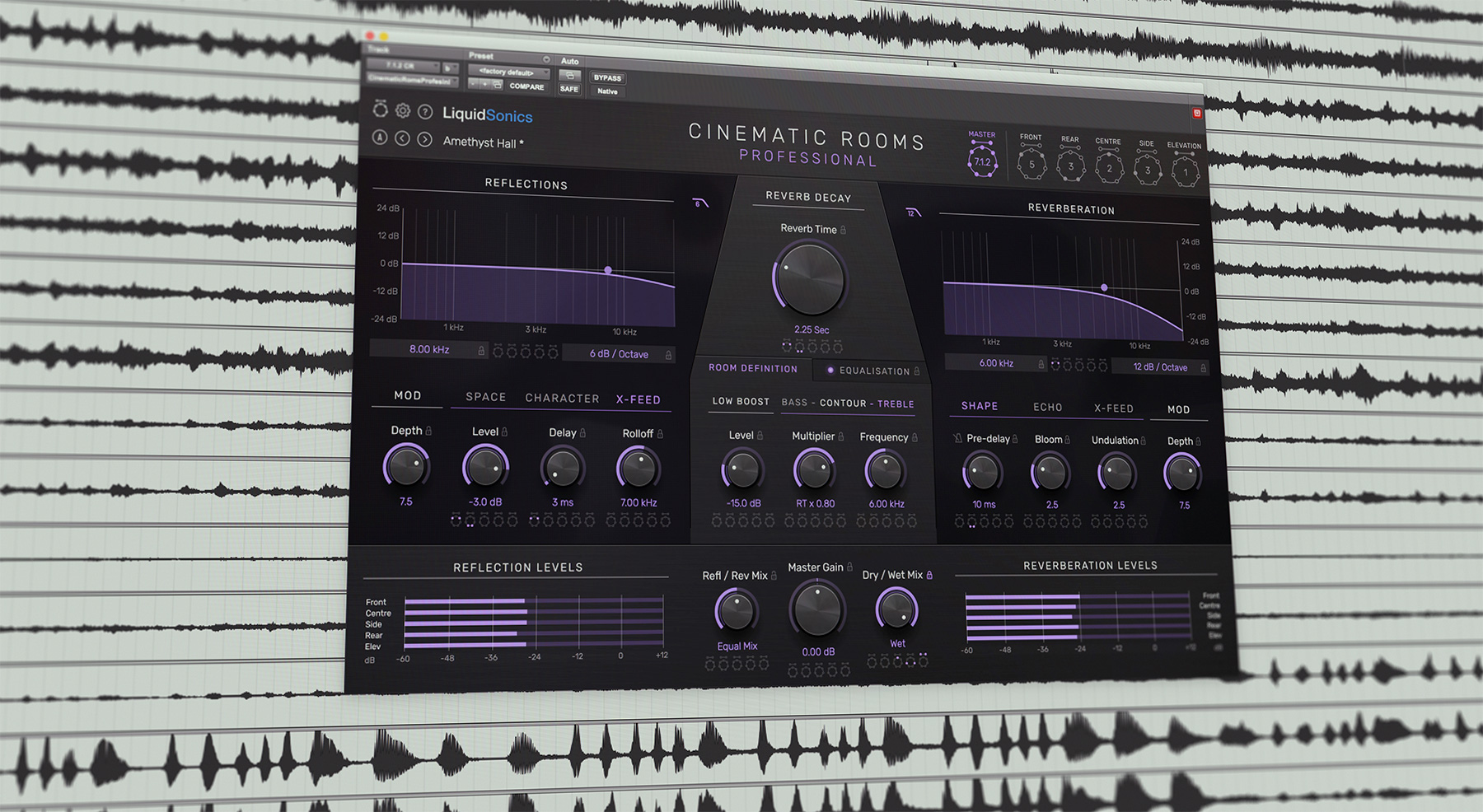Click the preset minus button
Viewport: 1483px width, 812px height.
pos(474,83)
